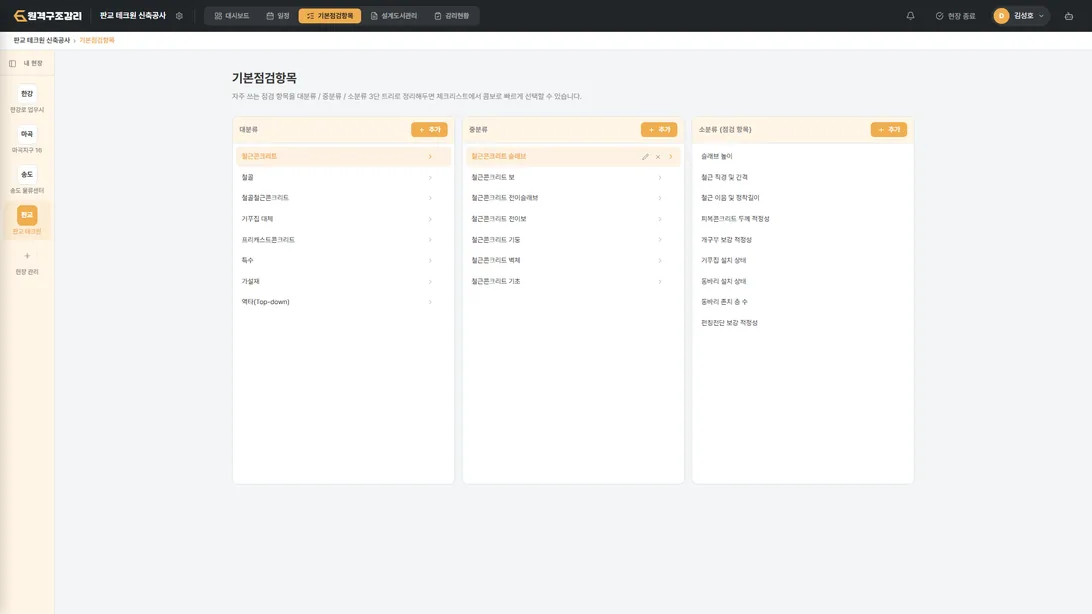The height and width of the screenshot is (614, 1092).
Task: Select the 철근콘크리트 벽체 row
Action: tap(573, 260)
